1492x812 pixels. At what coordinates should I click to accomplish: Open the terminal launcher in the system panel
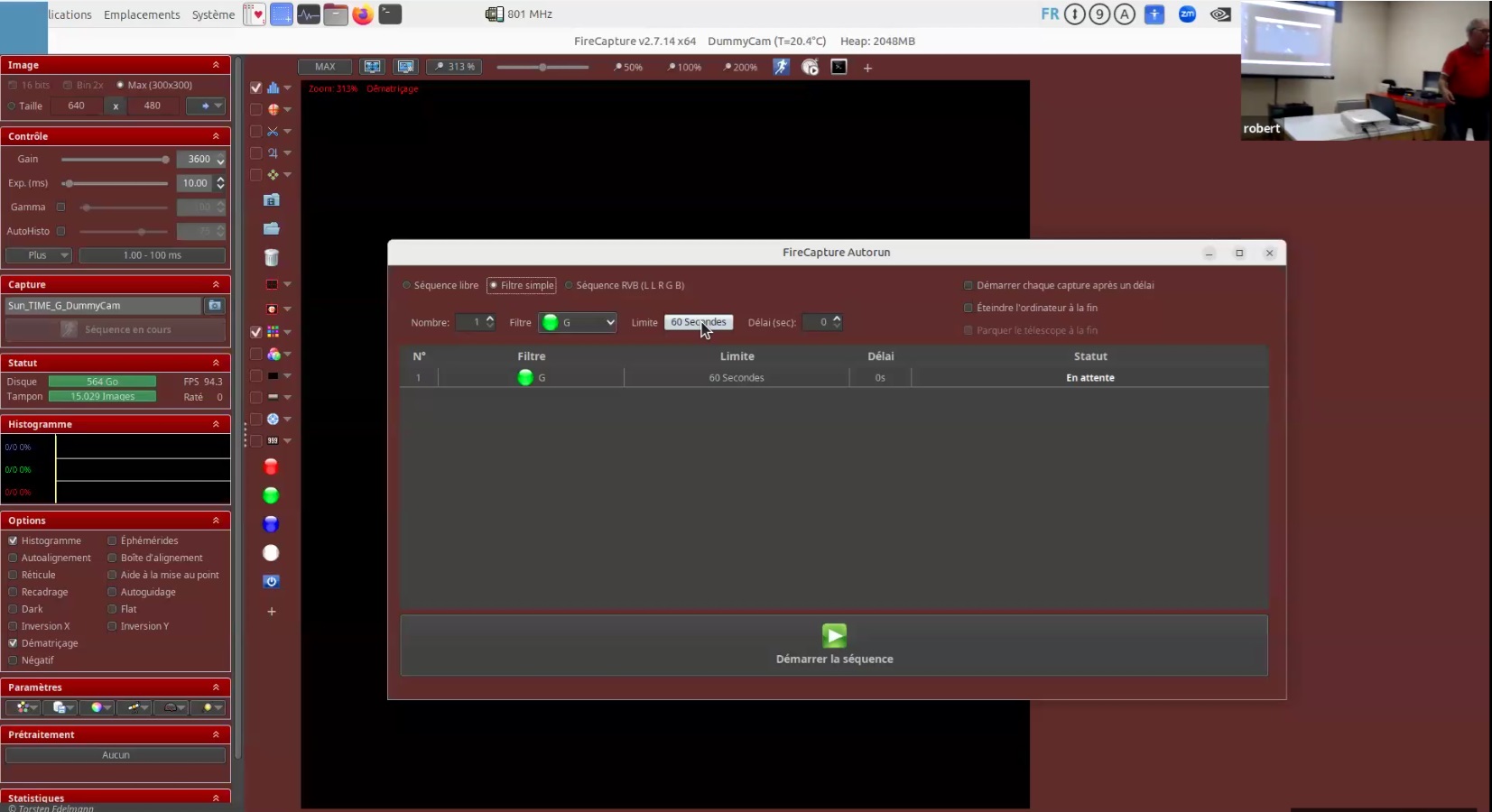click(x=390, y=14)
